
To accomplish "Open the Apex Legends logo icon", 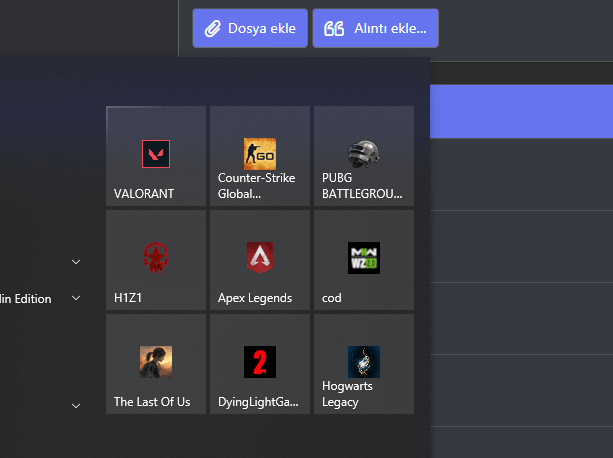I will click(x=260, y=258).
